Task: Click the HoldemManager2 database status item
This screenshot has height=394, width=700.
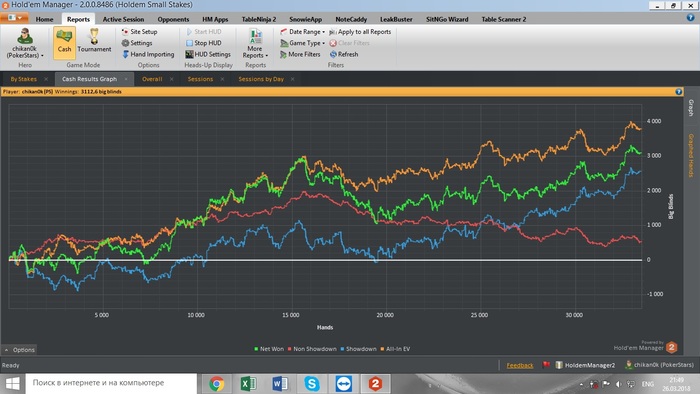Action: pos(585,365)
